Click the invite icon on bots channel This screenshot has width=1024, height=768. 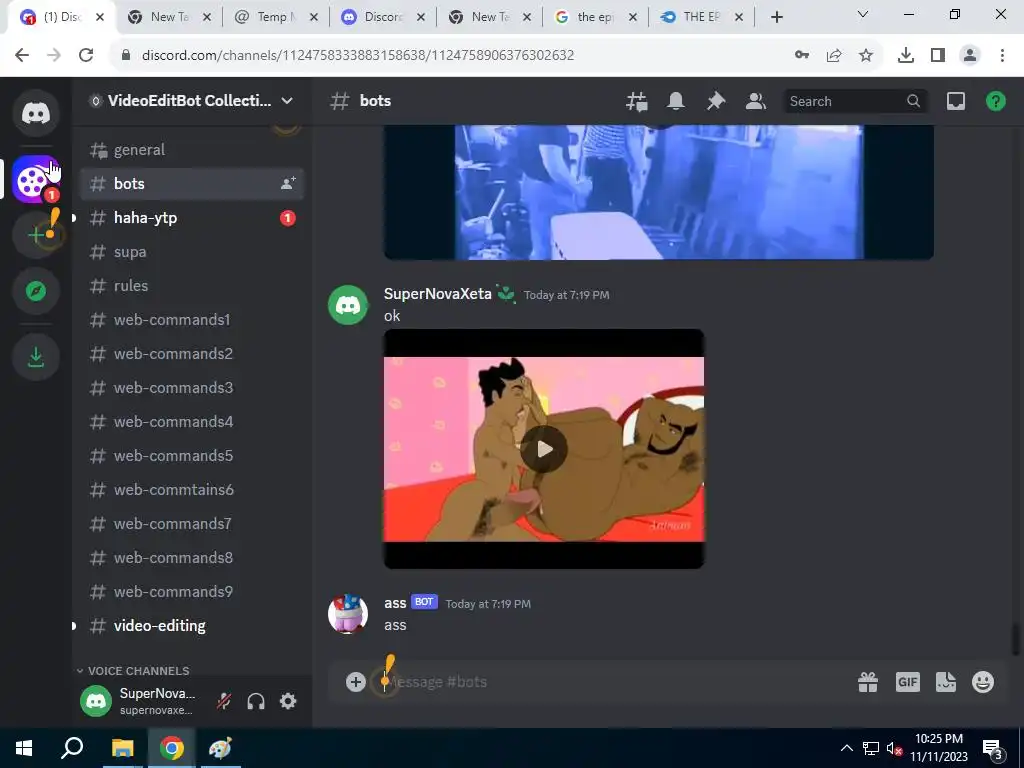[288, 184]
